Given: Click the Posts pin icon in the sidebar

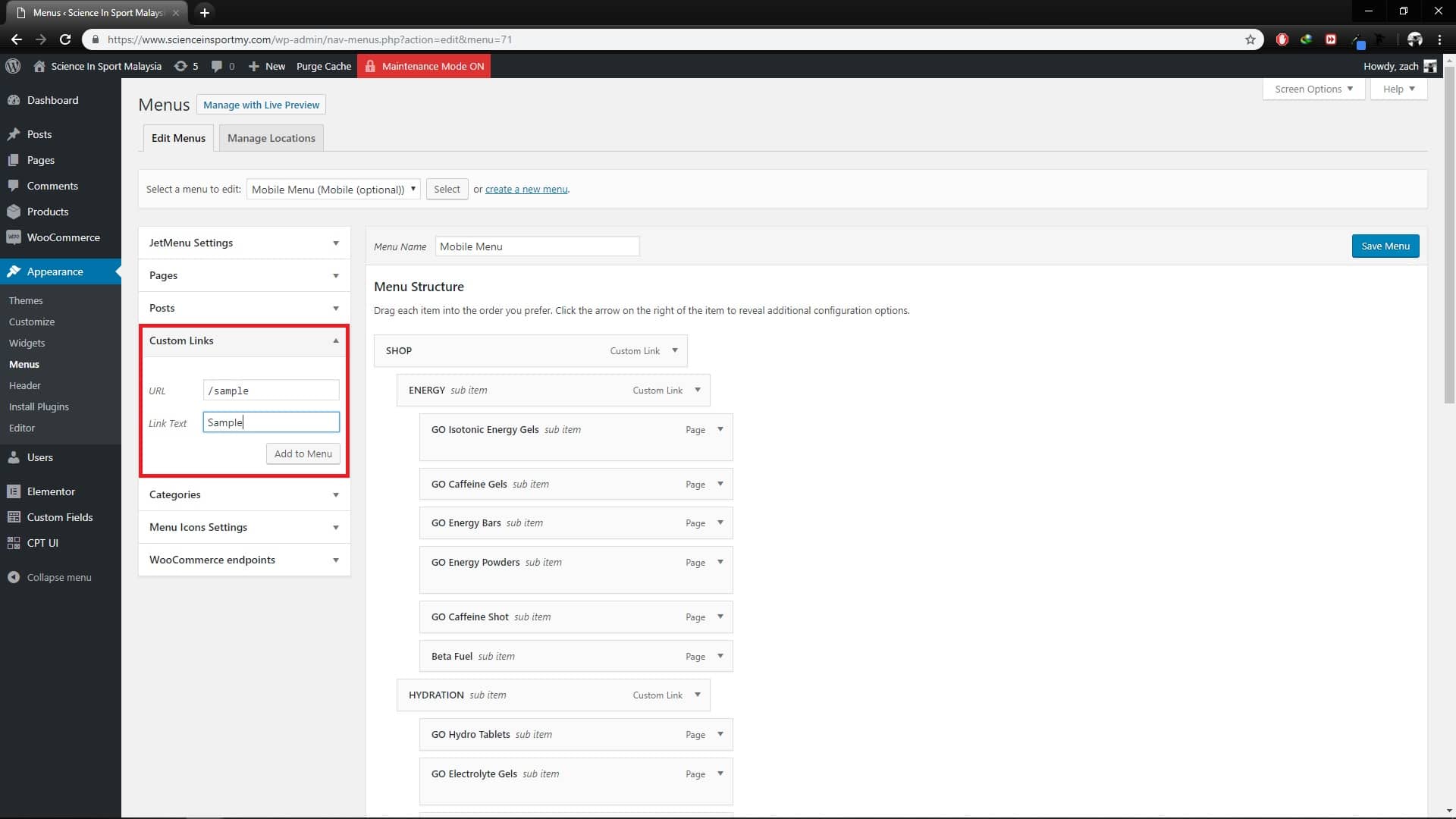Looking at the screenshot, I should point(14,134).
